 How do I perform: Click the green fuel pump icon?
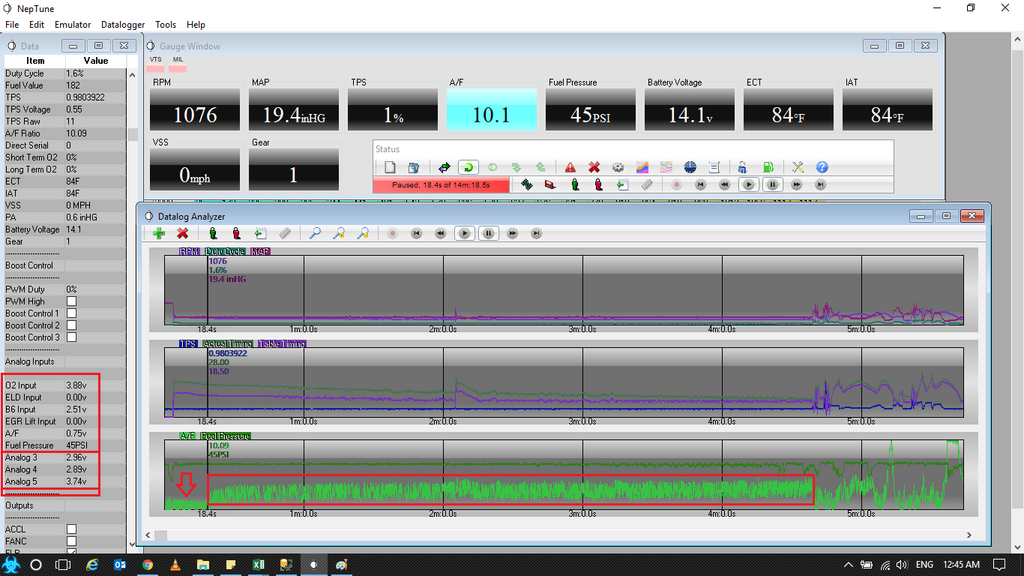(x=768, y=167)
